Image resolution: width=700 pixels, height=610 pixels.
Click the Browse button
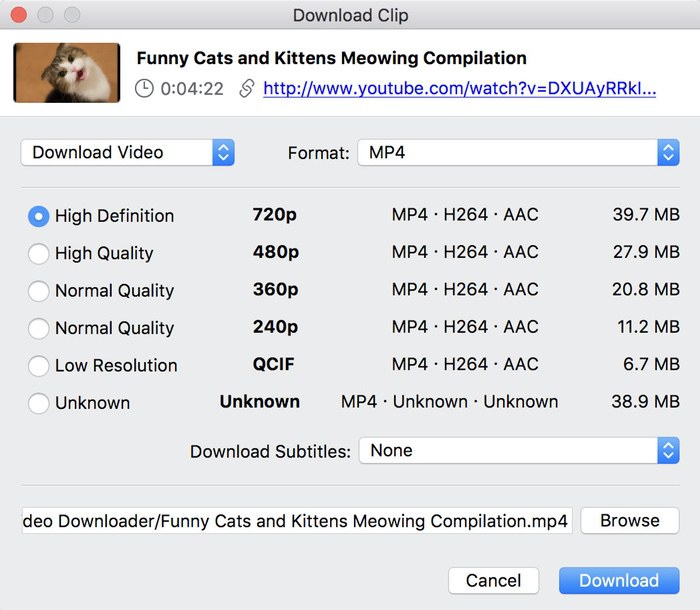630,521
